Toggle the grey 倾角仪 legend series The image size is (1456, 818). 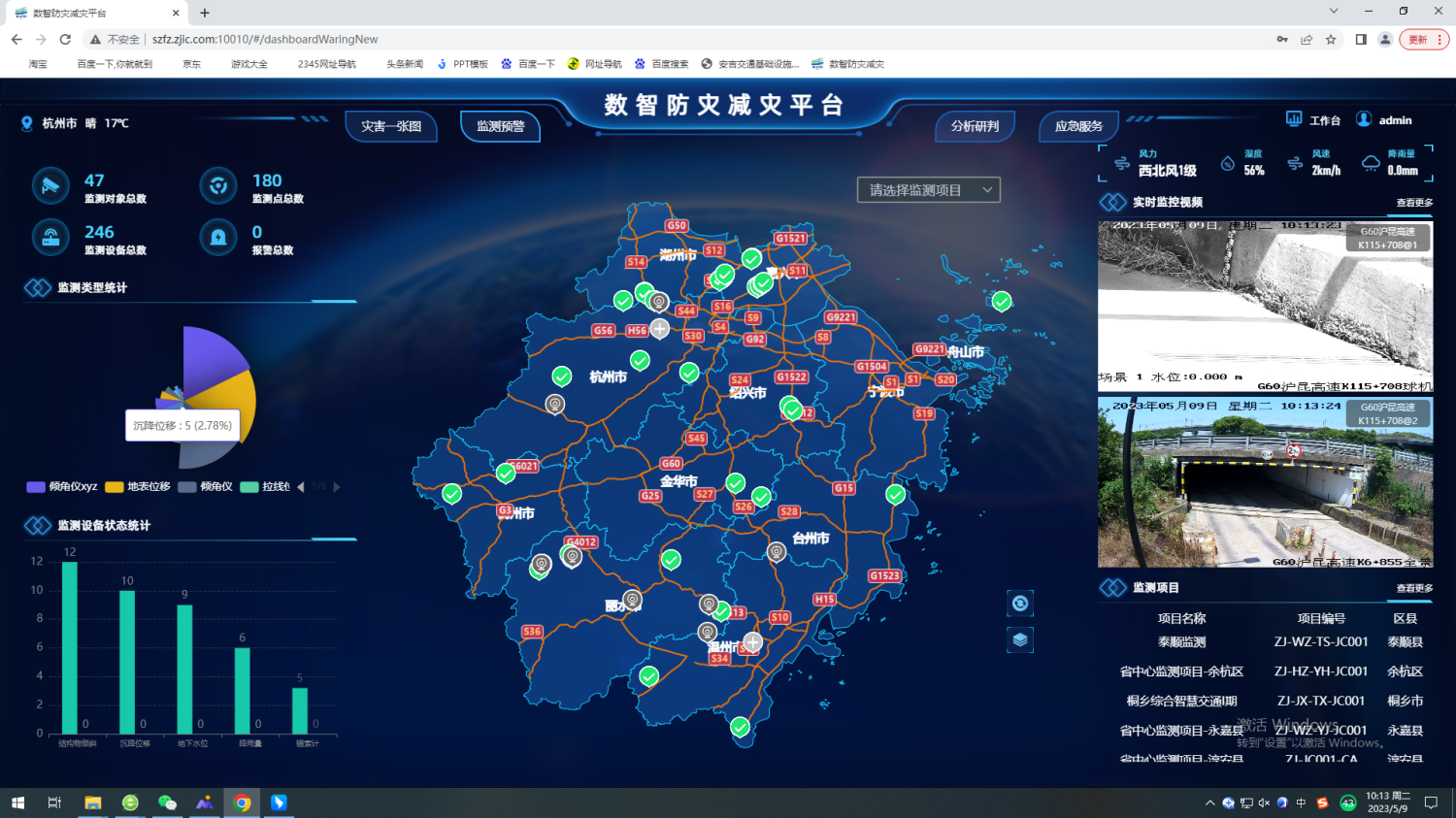[x=206, y=487]
